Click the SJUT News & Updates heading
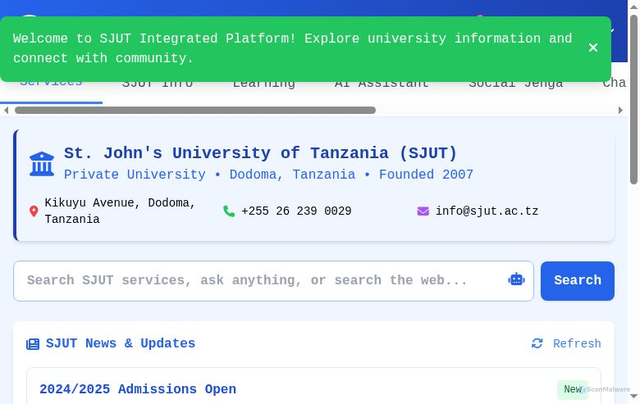Image resolution: width=640 pixels, height=404 pixels. click(x=120, y=344)
